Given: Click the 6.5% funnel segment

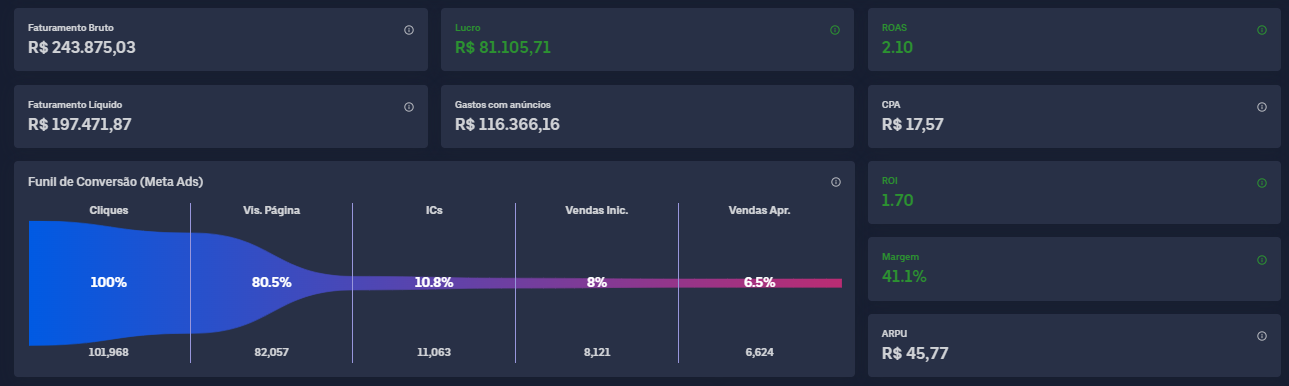Looking at the screenshot, I should 759,283.
